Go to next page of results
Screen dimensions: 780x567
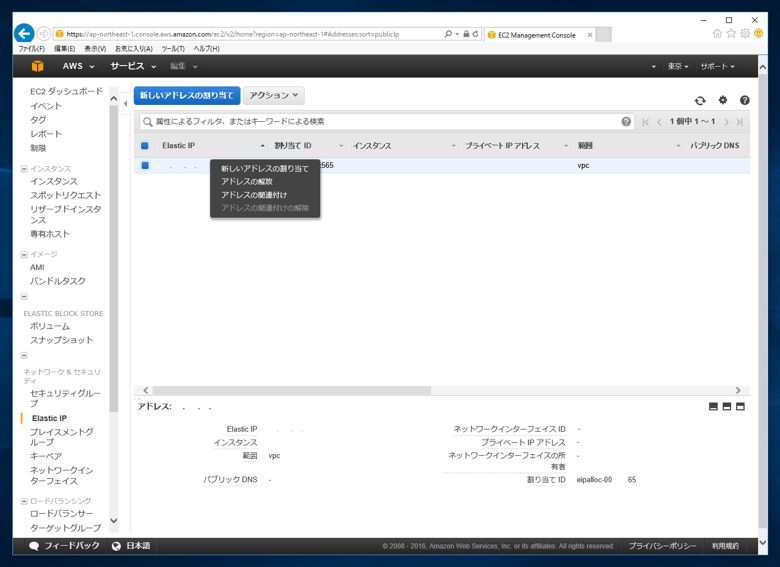(726, 122)
